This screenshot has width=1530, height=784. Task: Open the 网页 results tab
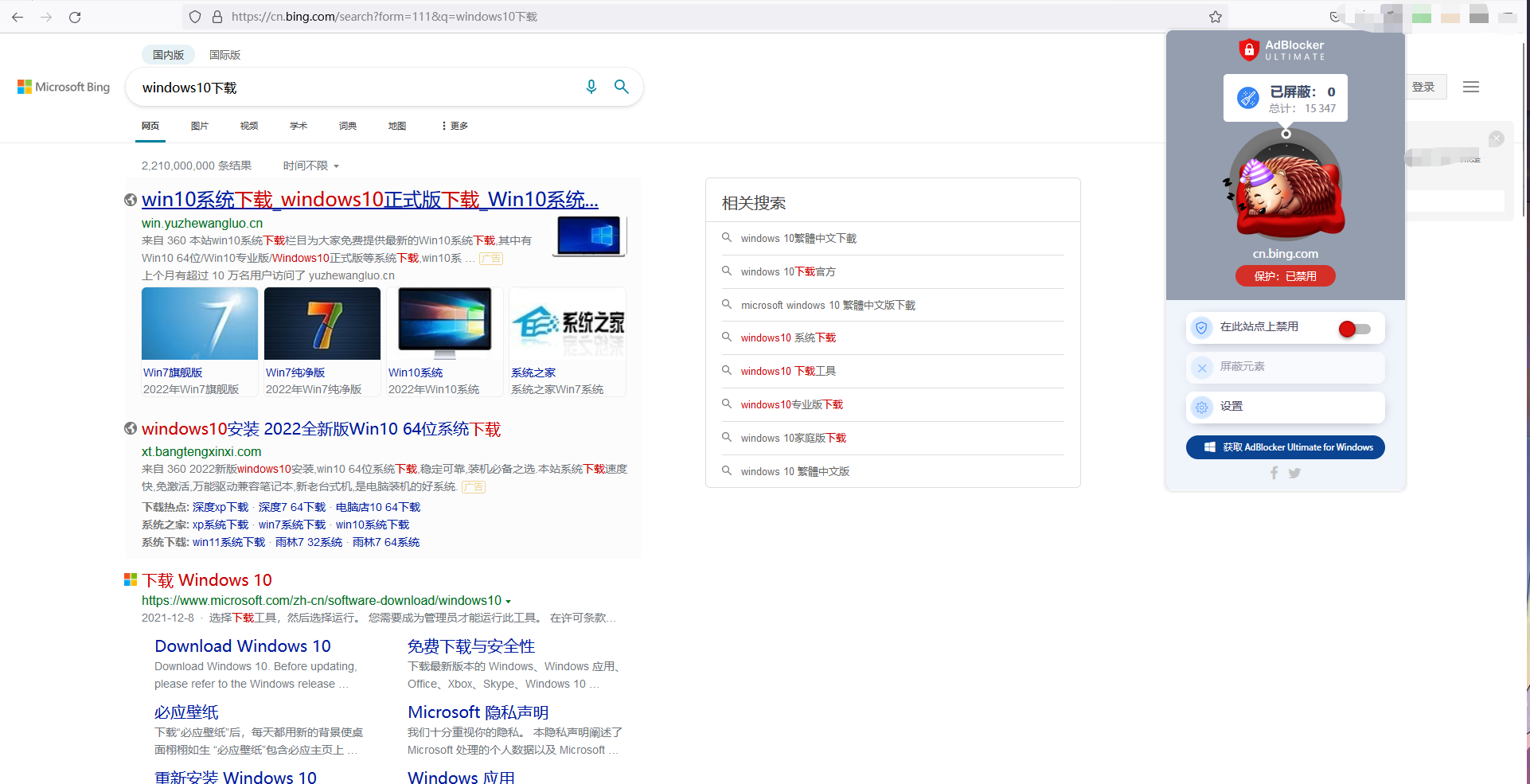click(150, 126)
